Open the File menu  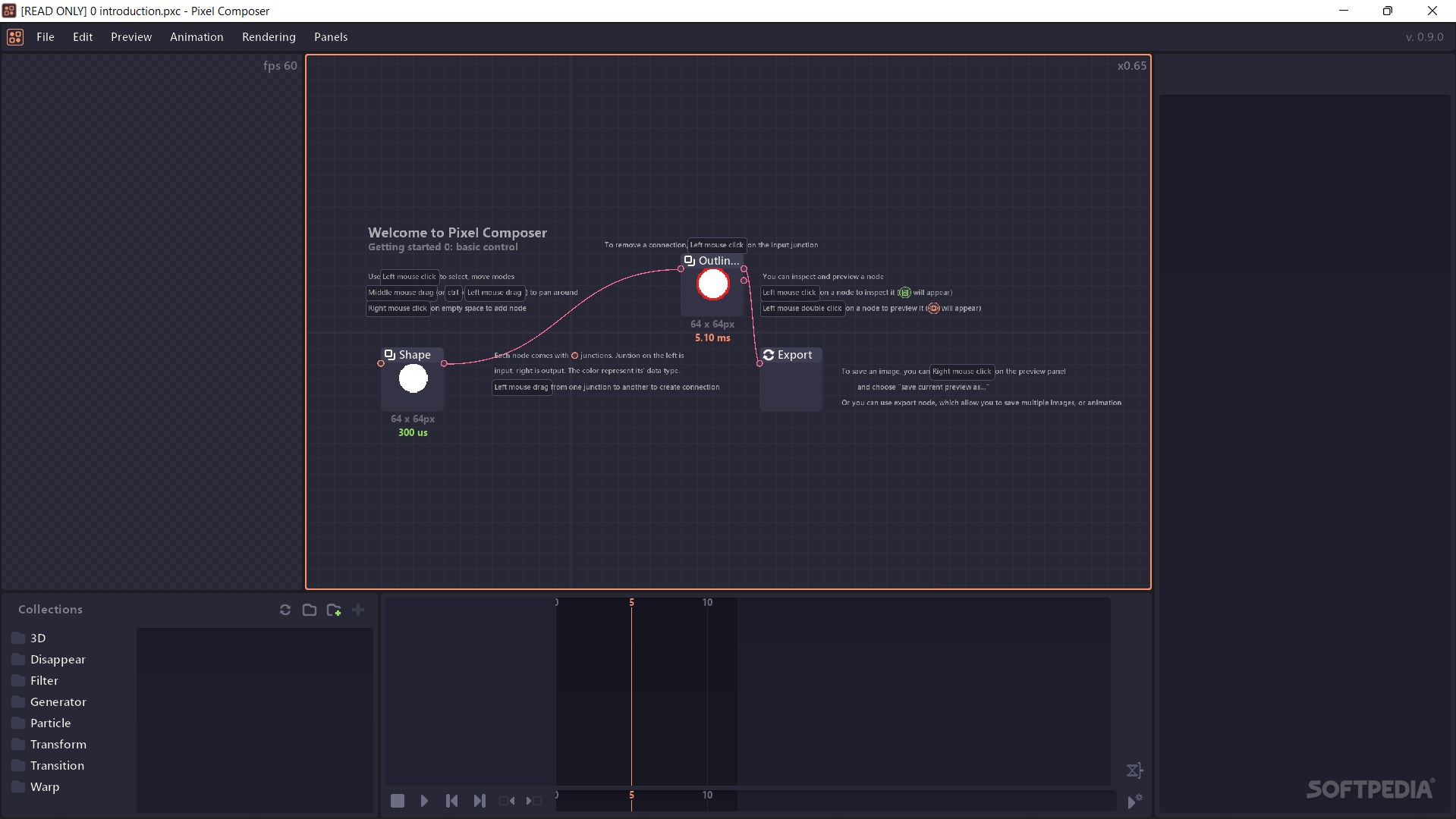point(46,36)
